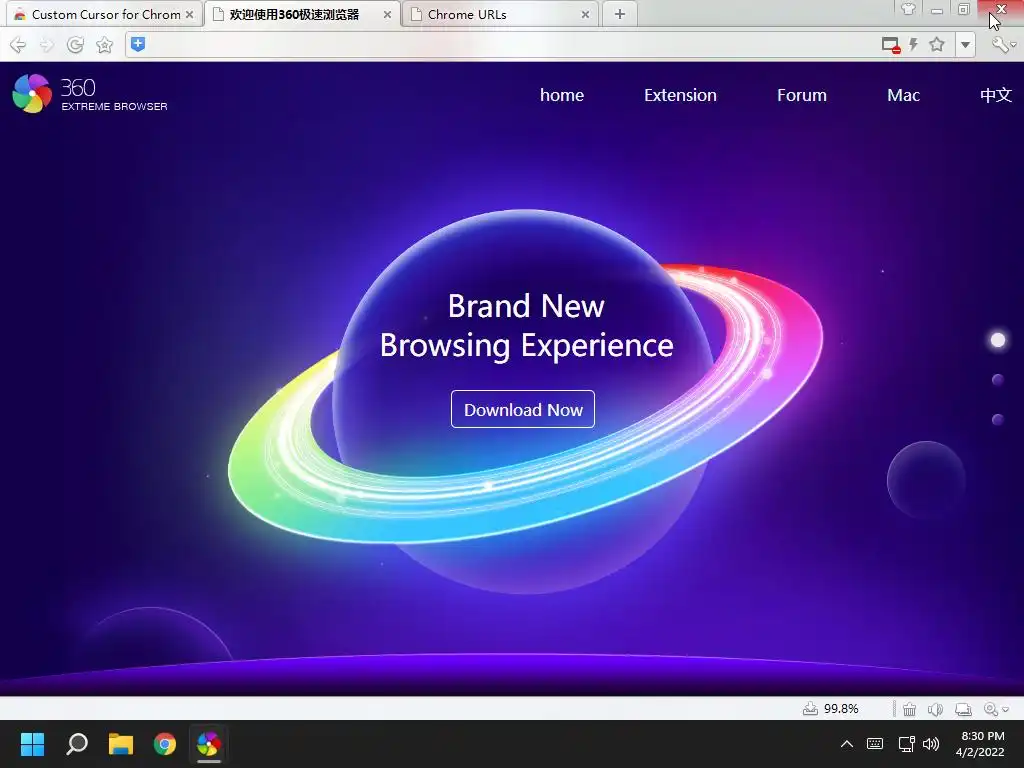Click in the address bar field
The height and width of the screenshot is (768, 1024).
[509, 44]
